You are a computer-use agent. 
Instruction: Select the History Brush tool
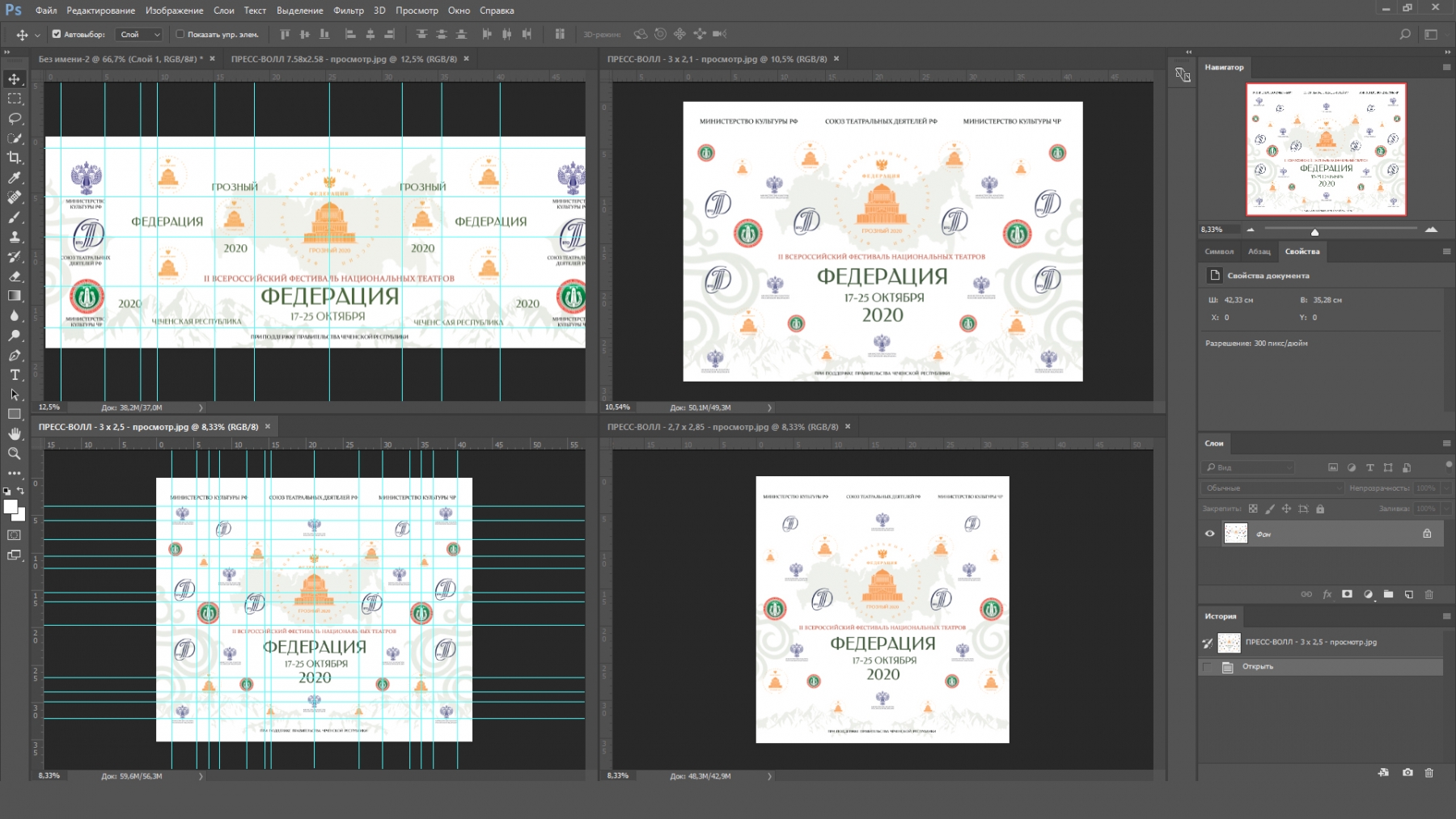coord(15,257)
